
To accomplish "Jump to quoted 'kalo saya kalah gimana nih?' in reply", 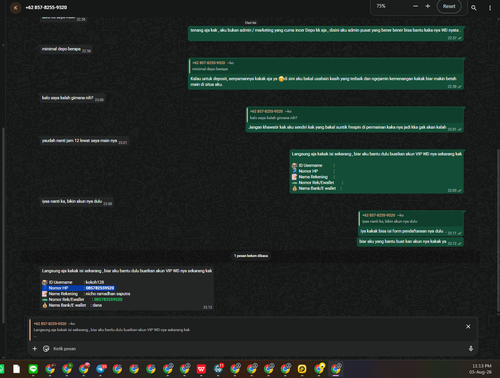I will tap(355, 115).
